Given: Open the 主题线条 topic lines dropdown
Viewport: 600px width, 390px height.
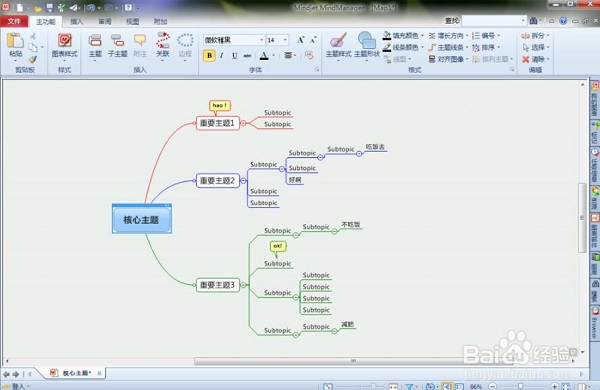Looking at the screenshot, I should click(448, 47).
